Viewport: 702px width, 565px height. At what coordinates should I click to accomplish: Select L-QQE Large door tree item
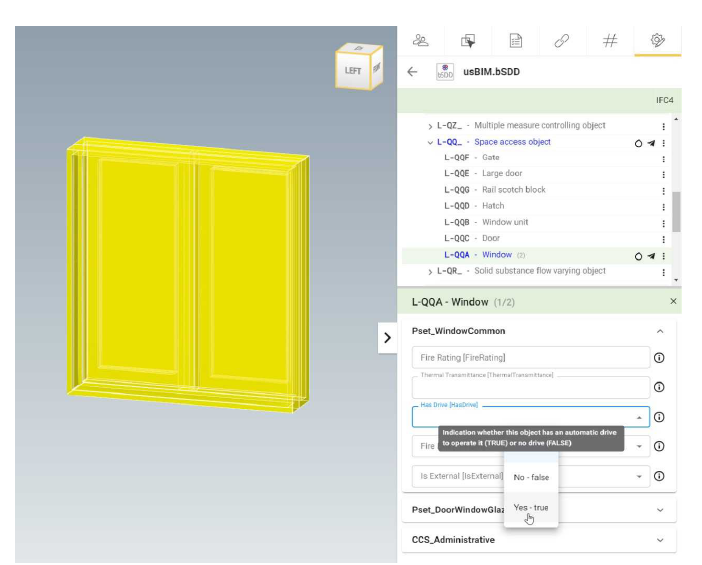coord(483,173)
